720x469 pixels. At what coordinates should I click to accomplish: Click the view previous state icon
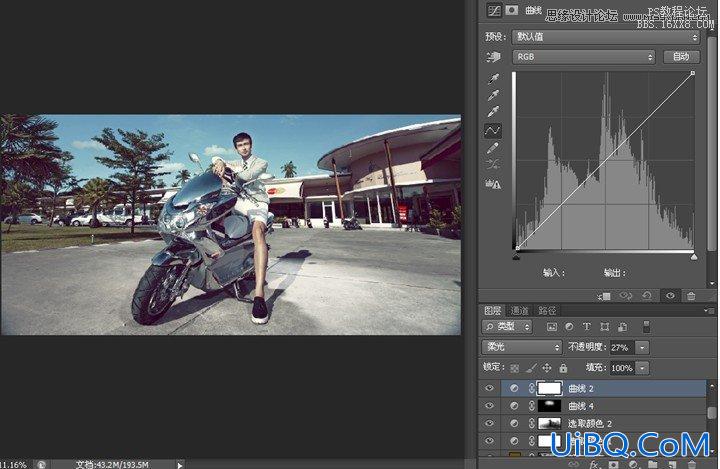(x=626, y=296)
